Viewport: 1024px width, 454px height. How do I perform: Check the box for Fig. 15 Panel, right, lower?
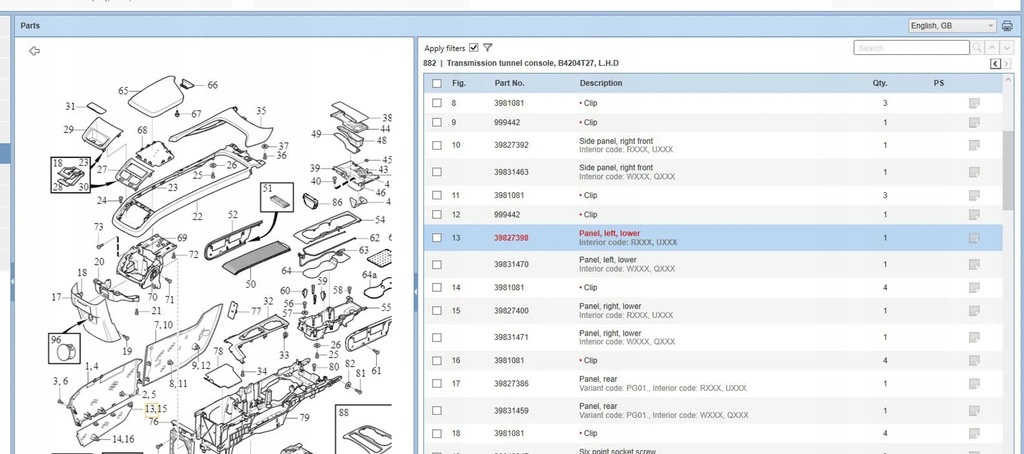(x=437, y=311)
